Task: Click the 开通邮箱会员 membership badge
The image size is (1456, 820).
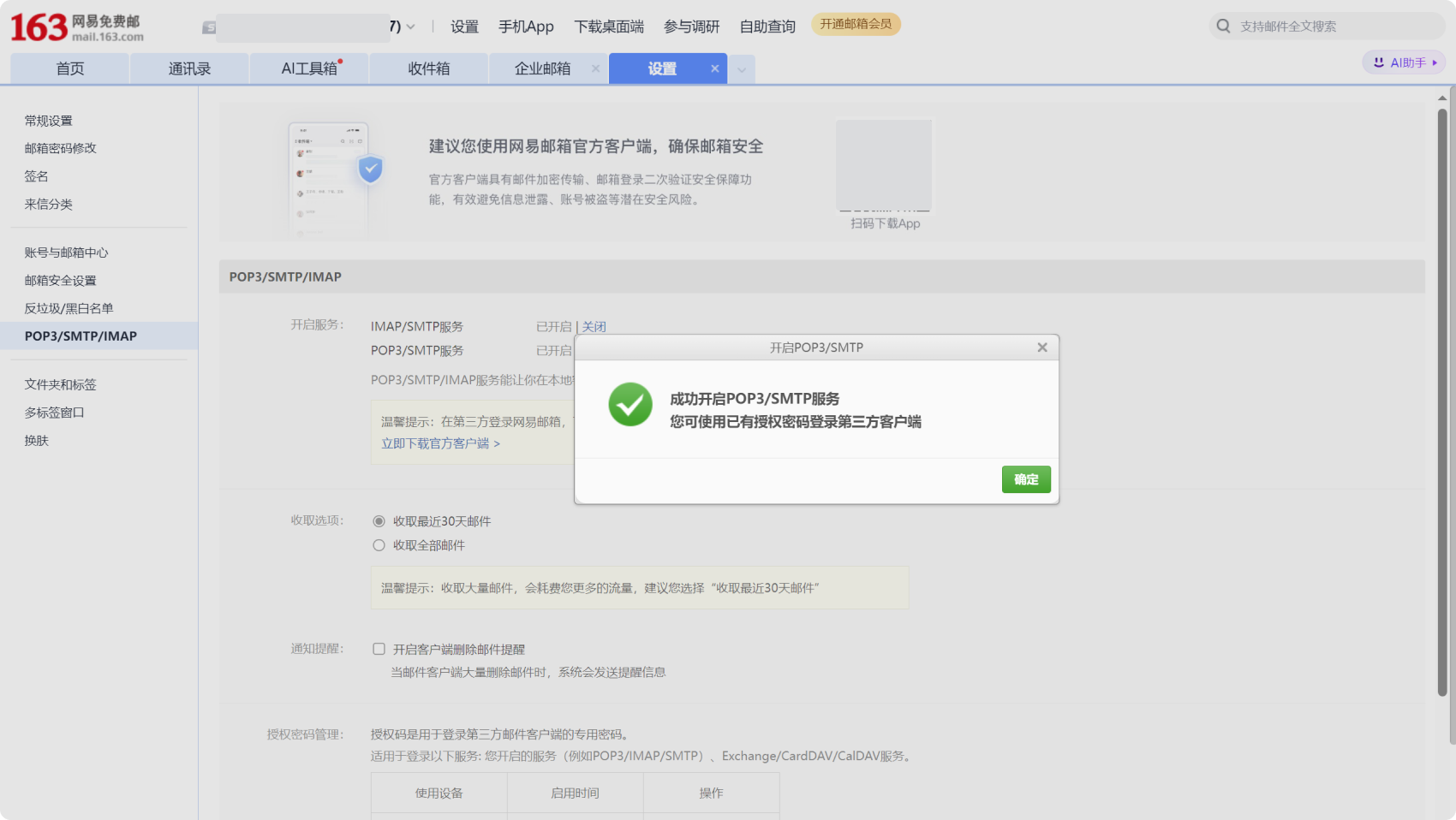Action: click(x=856, y=25)
